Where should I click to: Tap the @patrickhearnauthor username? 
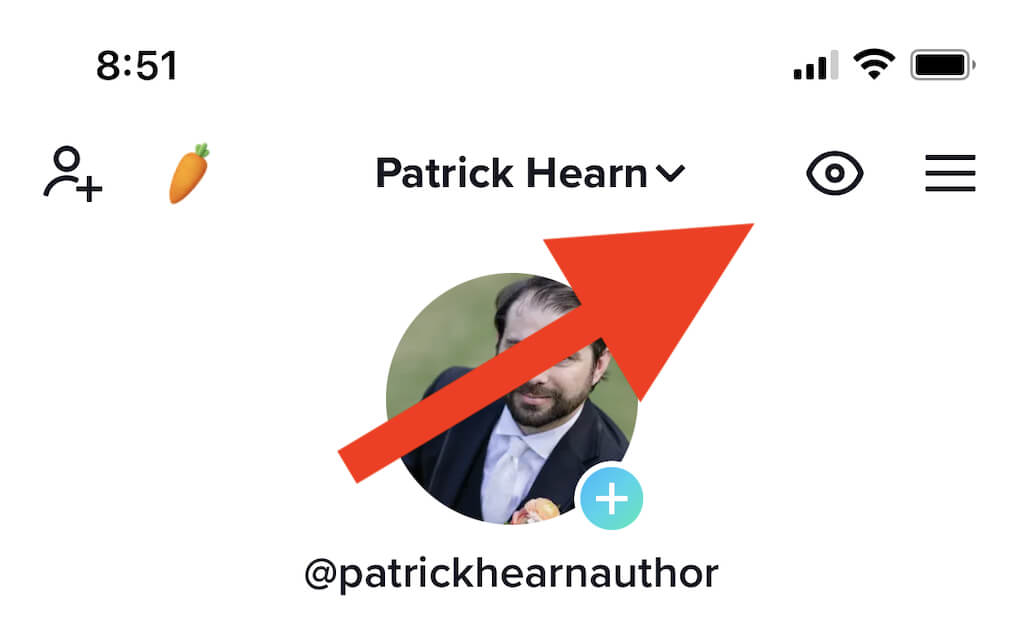click(511, 575)
